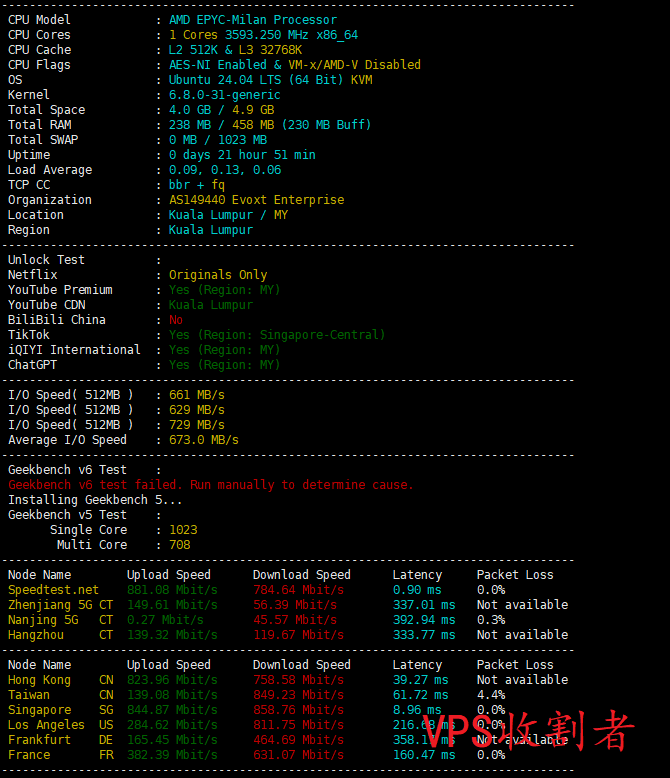Select the bbr + fq TCP CC value
This screenshot has height=778, width=670.
point(197,185)
